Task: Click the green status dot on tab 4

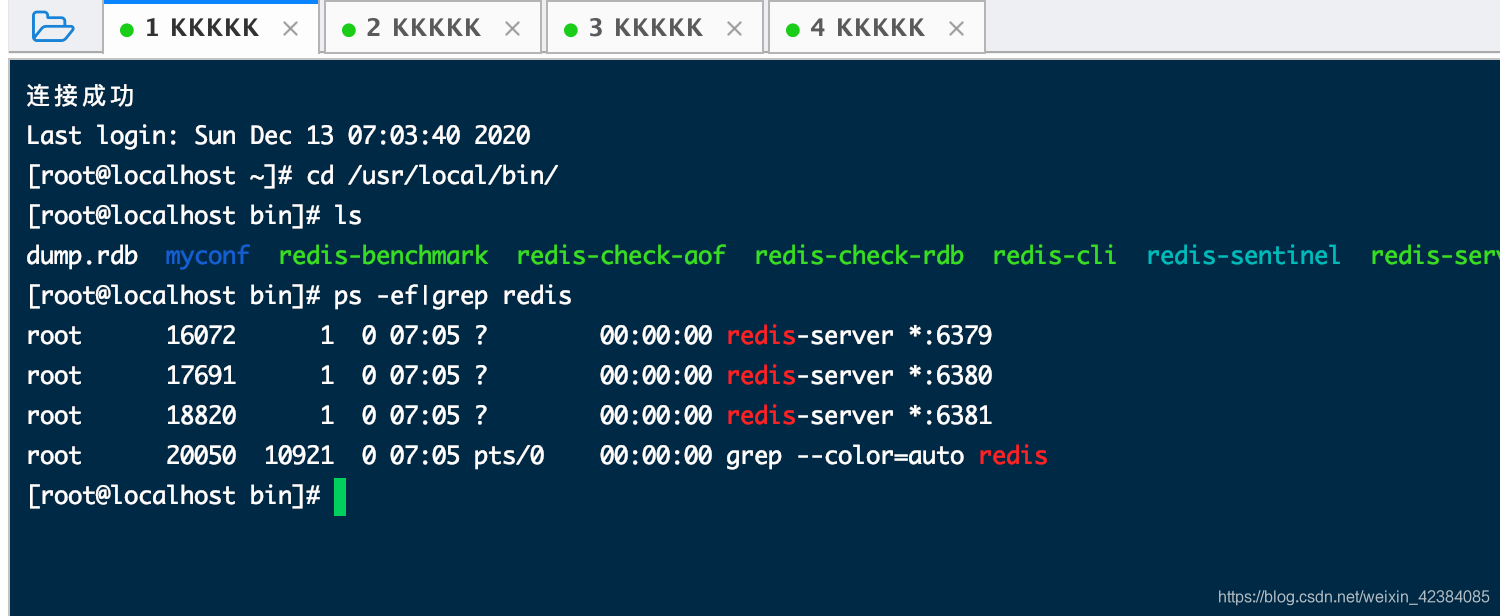Action: pos(793,30)
